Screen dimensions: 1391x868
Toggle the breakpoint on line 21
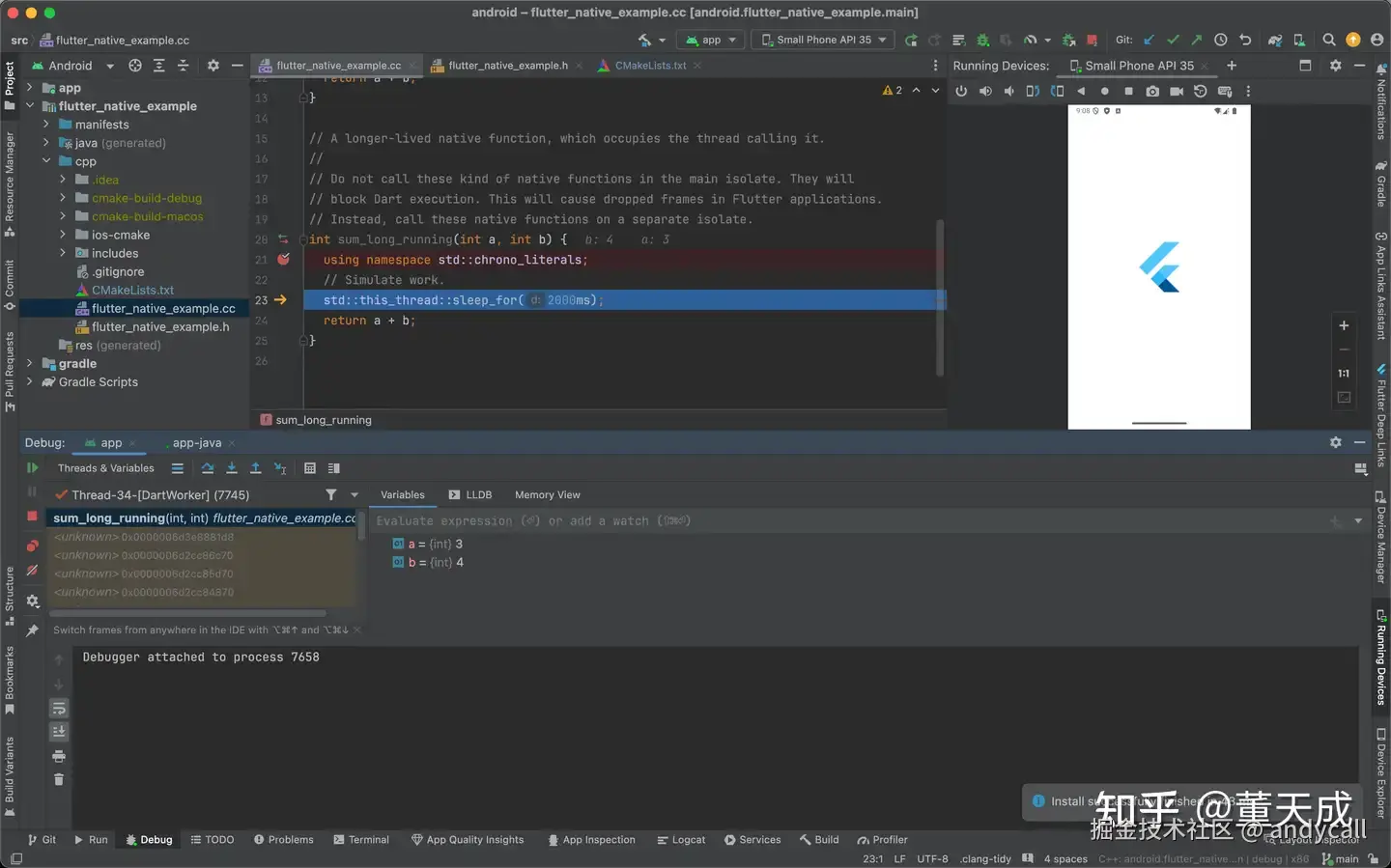pyautogui.click(x=283, y=260)
